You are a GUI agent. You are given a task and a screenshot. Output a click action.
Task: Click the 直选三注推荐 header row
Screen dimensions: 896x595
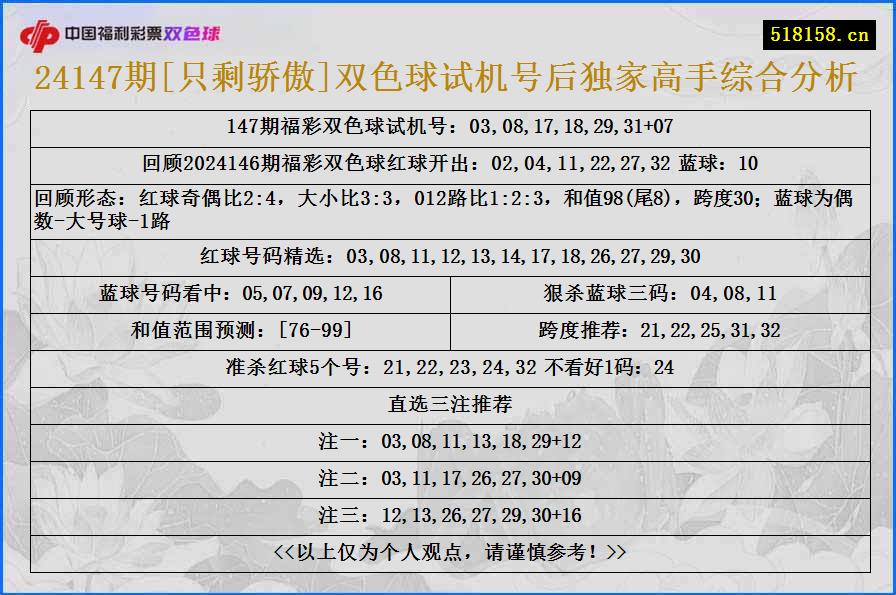pos(448,404)
